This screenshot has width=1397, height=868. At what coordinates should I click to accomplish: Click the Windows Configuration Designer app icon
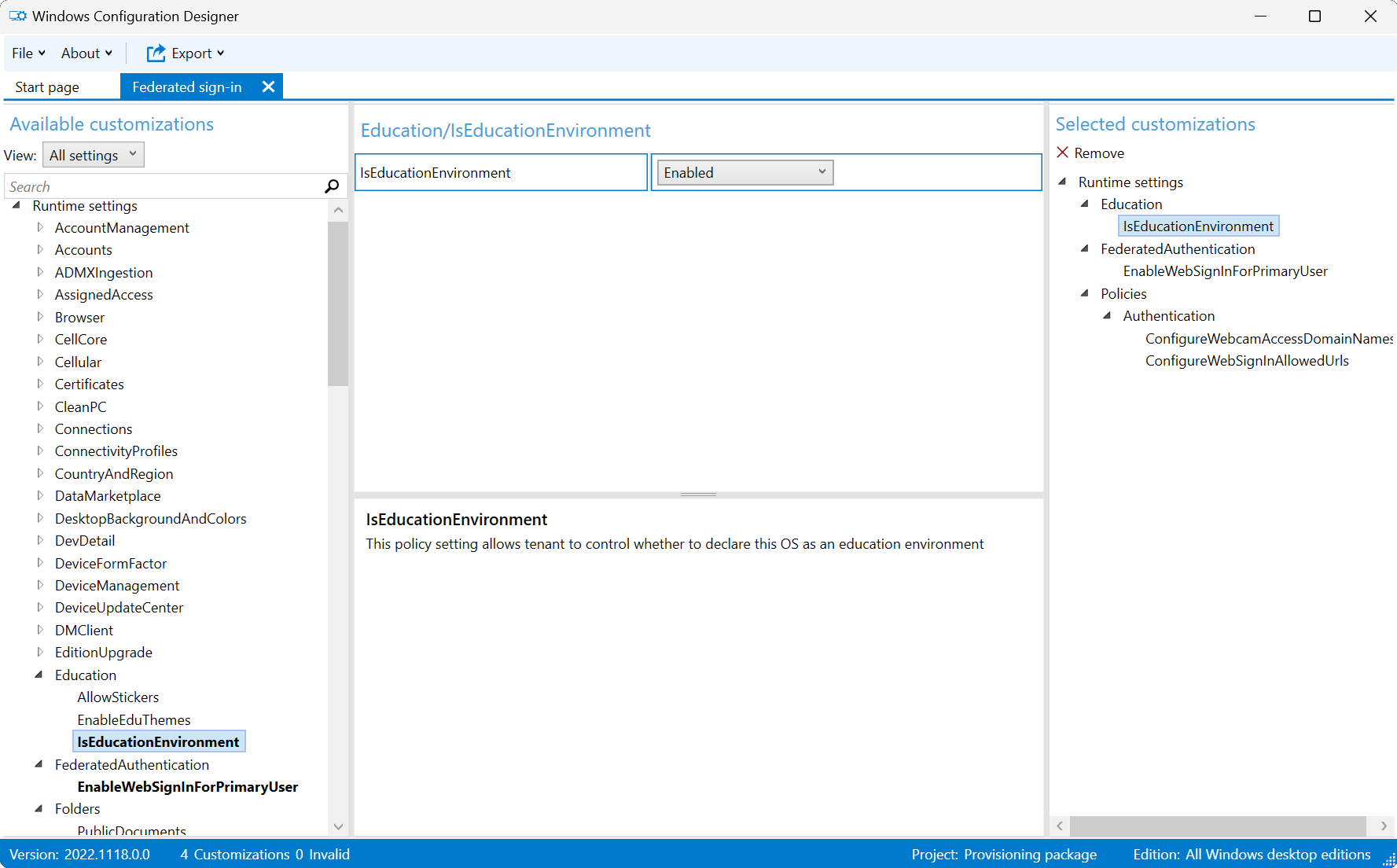(17, 16)
